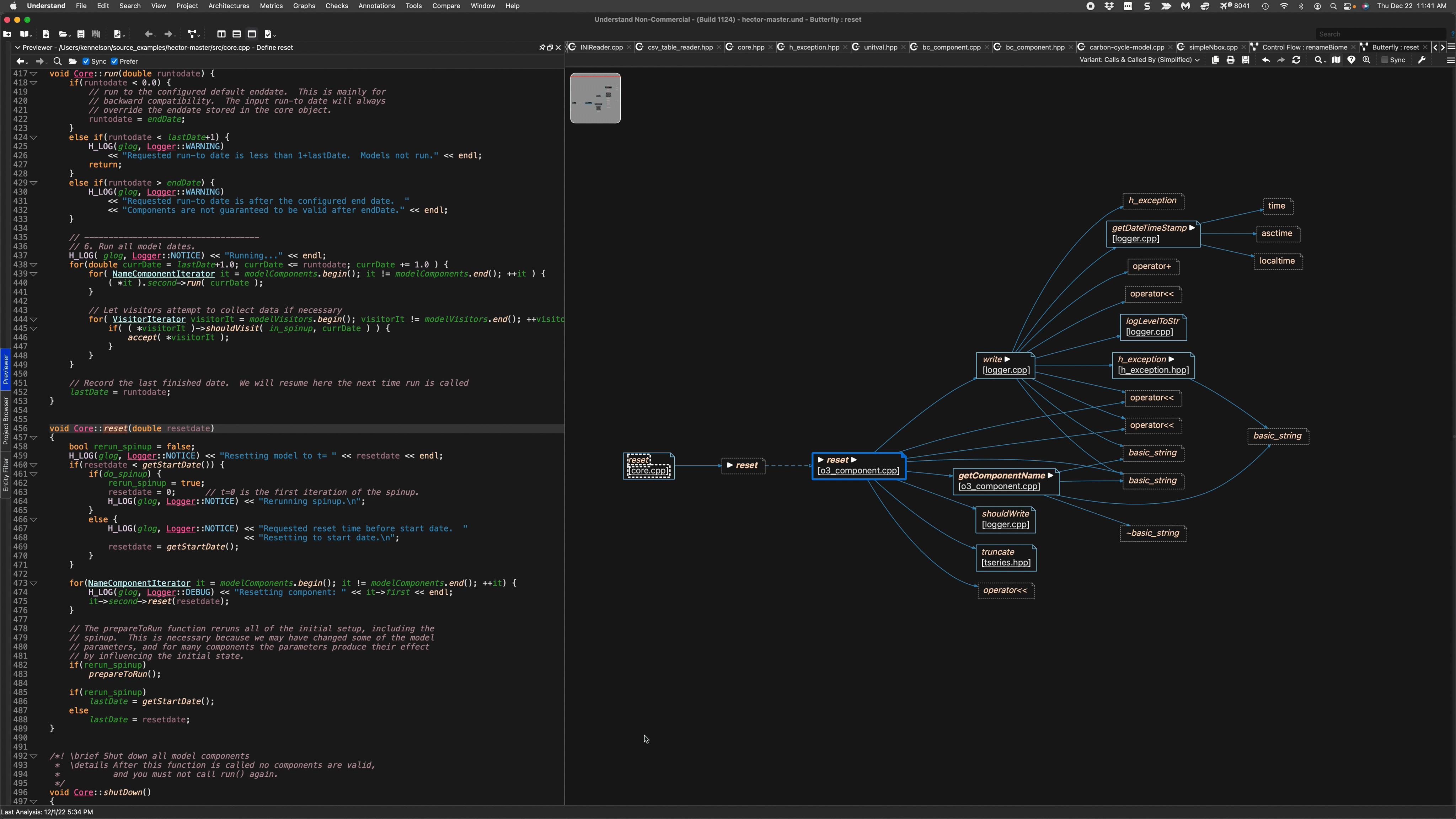Fold the for loop at line 473

(34, 583)
